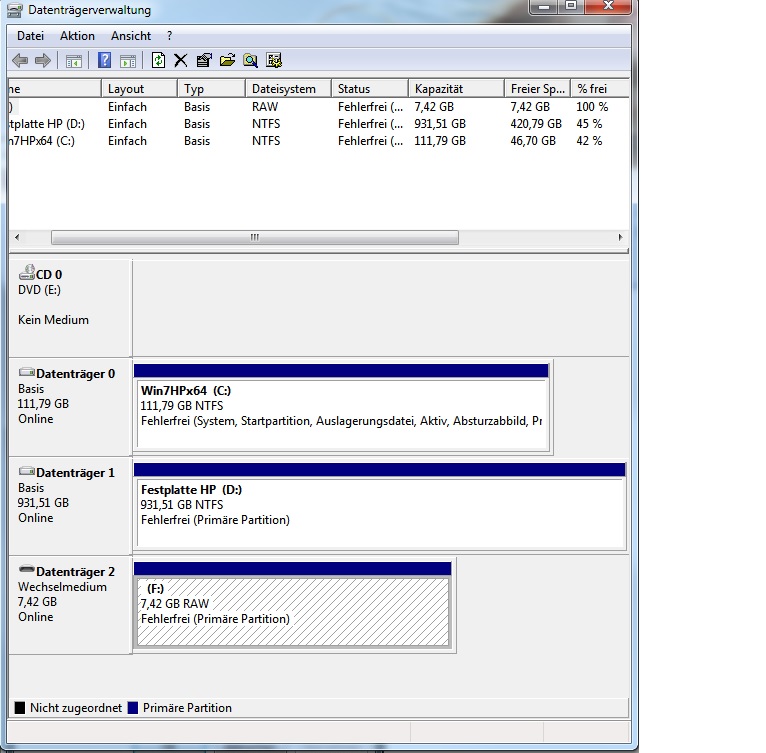The height and width of the screenshot is (753, 766).
Task: Maximize the Datenträgerverwaltung window
Action: coord(571,7)
